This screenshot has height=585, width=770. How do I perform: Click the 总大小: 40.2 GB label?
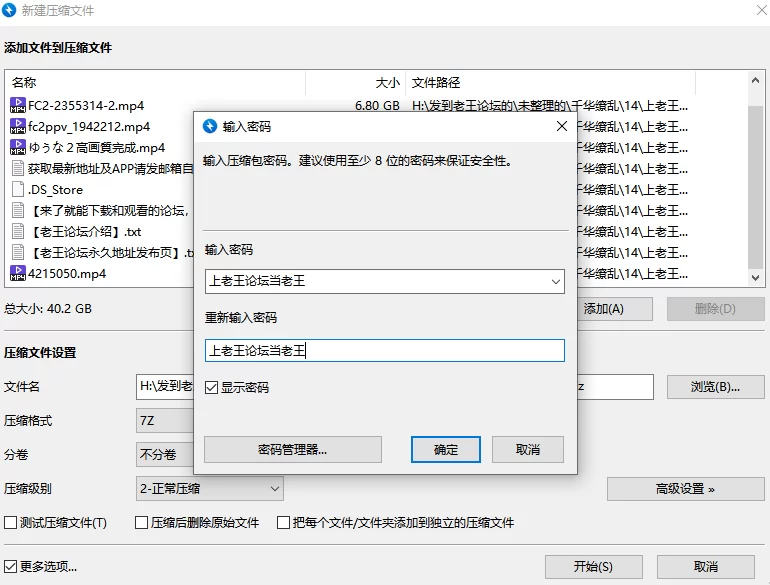(x=48, y=308)
